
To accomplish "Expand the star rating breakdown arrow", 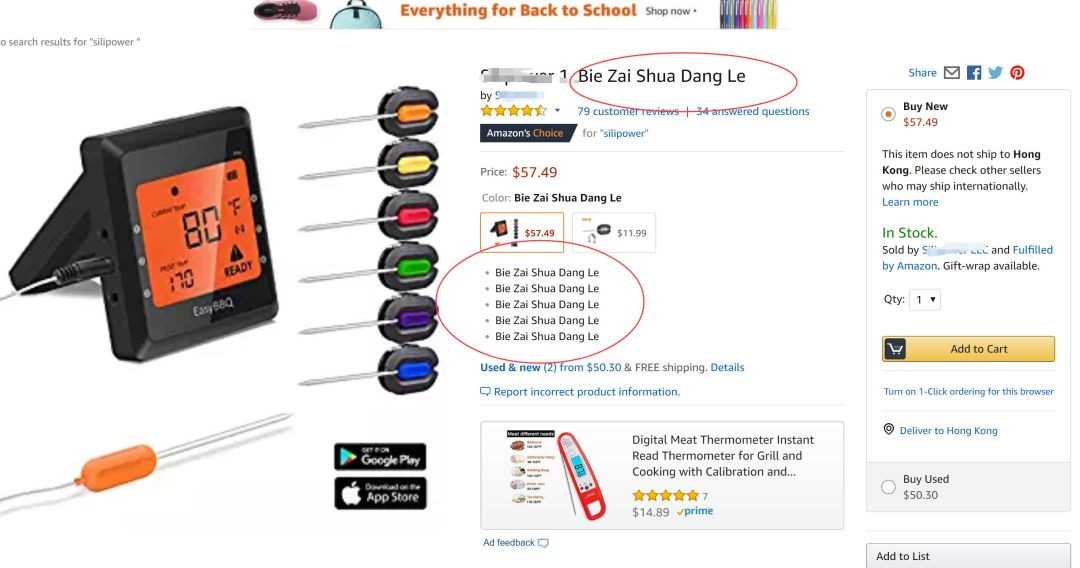I will [557, 111].
